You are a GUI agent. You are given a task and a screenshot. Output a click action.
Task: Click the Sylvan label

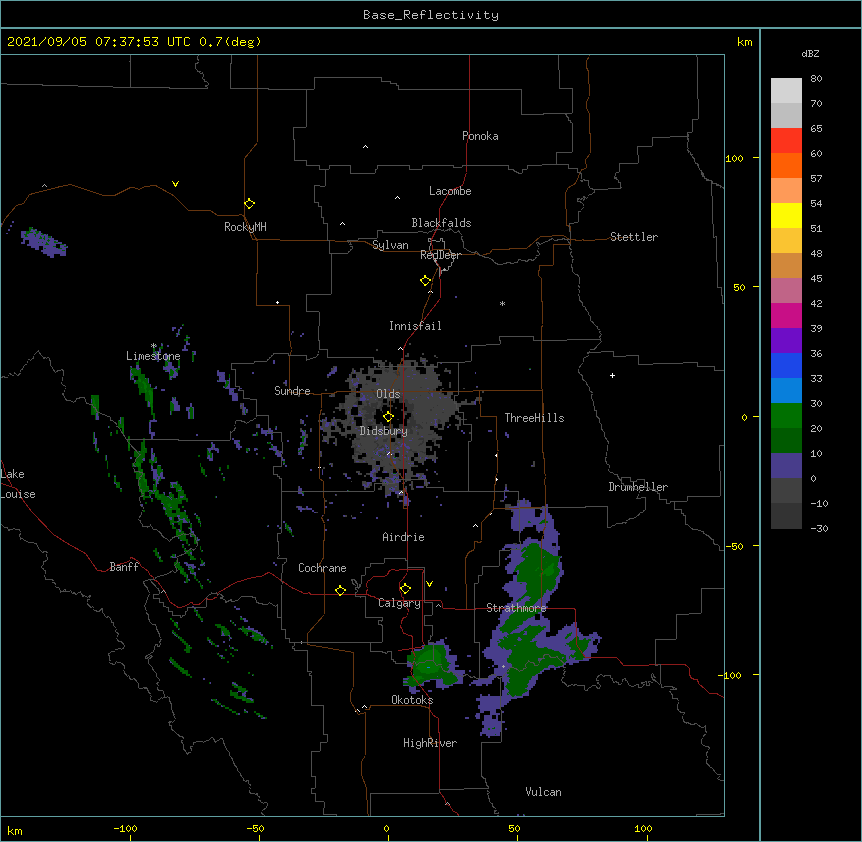pos(390,245)
